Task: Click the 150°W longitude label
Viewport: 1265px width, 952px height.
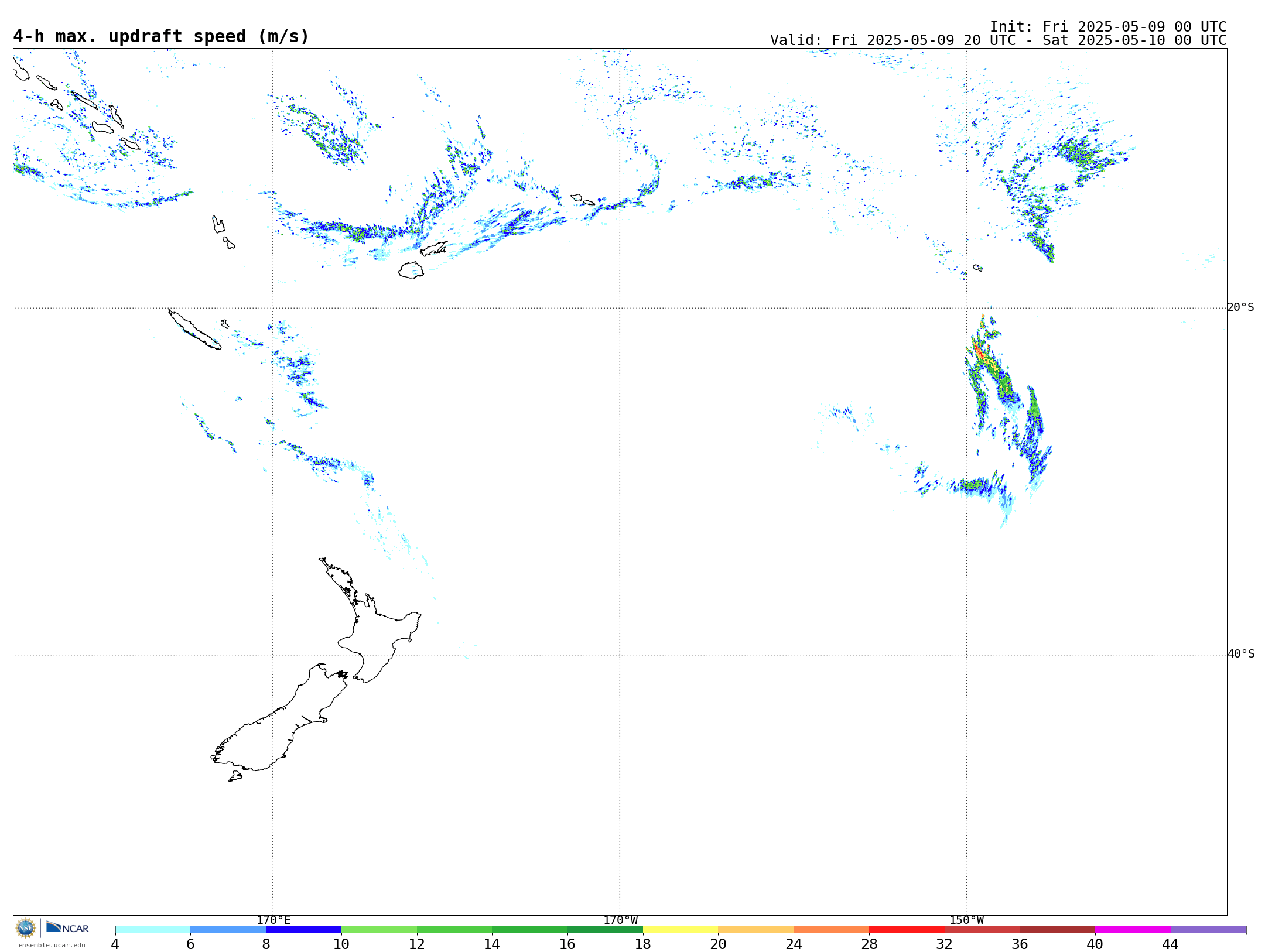Action: coord(967,920)
